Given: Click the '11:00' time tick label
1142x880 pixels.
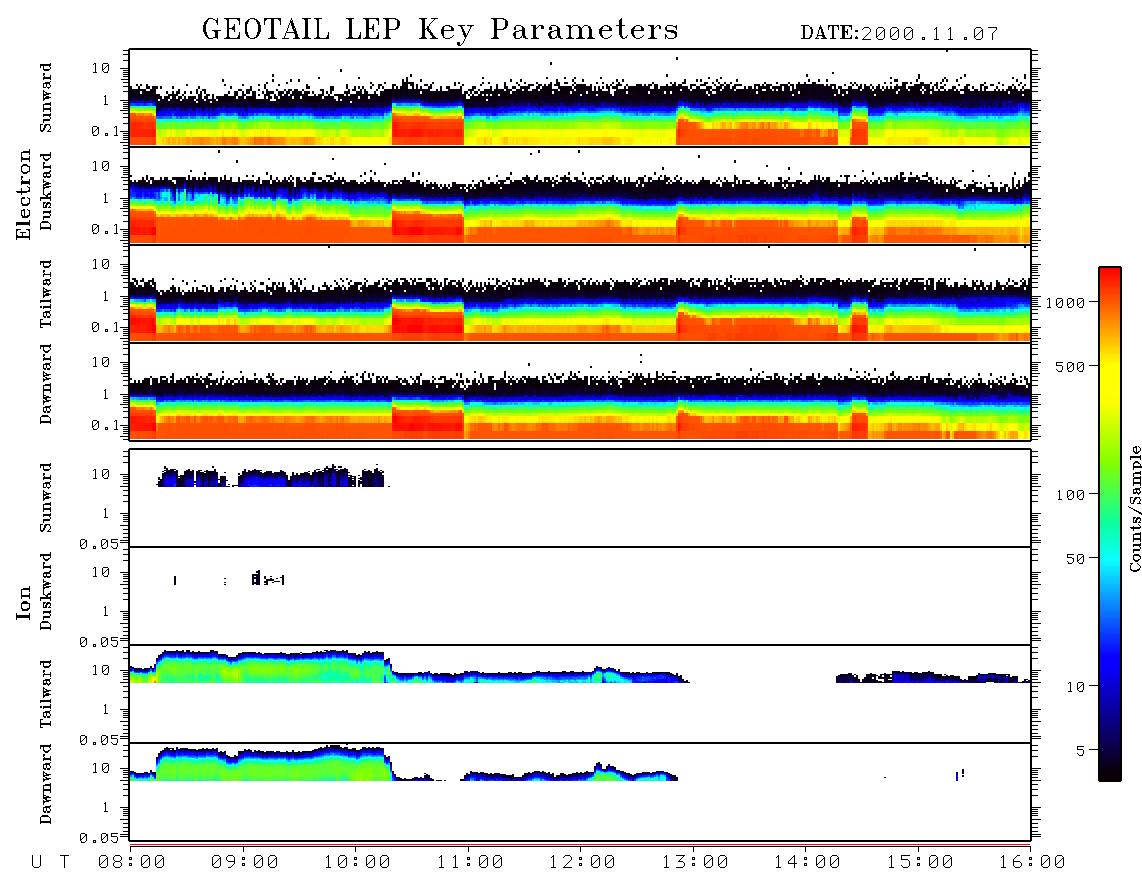Looking at the screenshot, I should tap(470, 862).
